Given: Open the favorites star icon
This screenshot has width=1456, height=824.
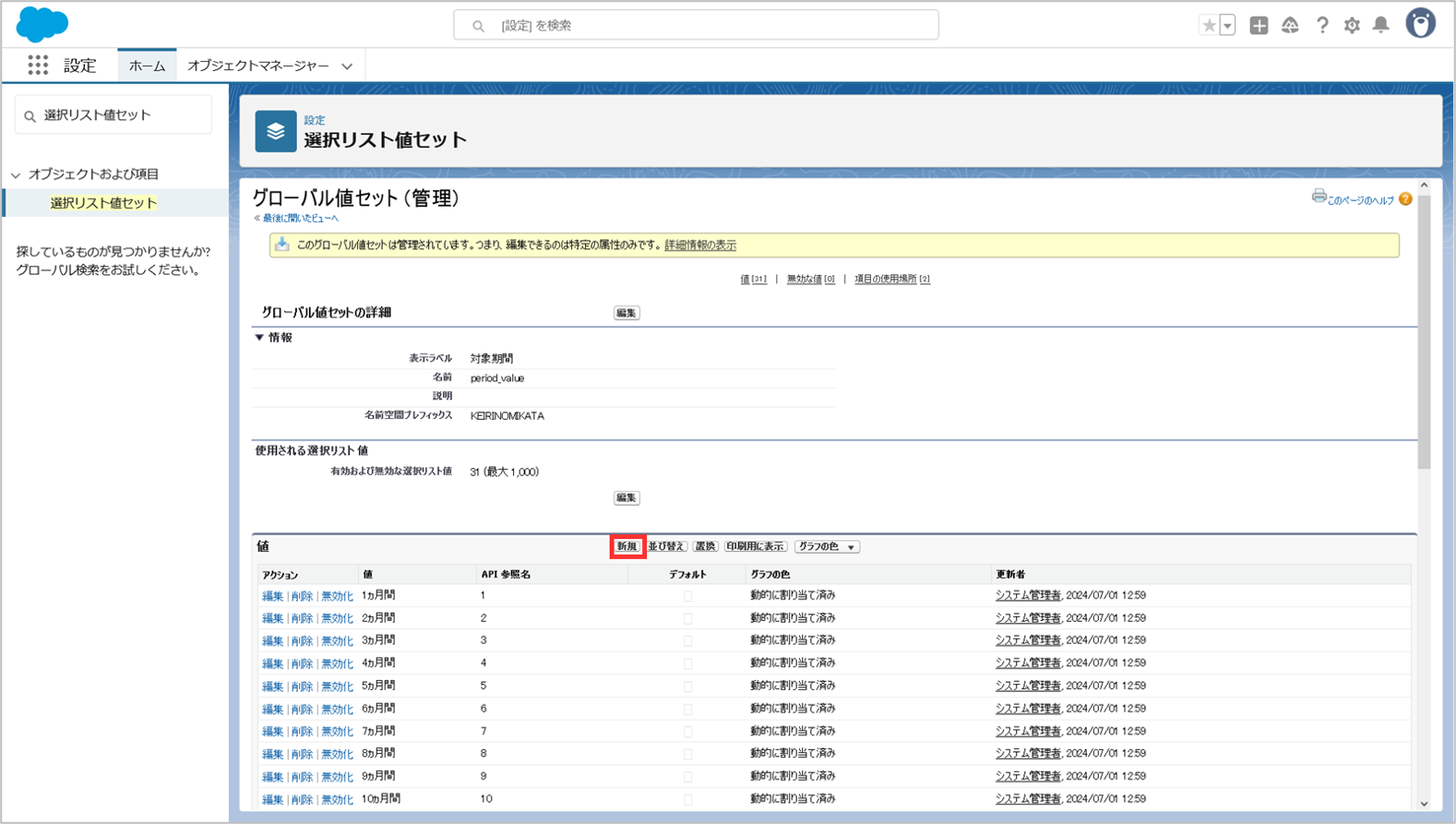Looking at the screenshot, I should click(1209, 26).
